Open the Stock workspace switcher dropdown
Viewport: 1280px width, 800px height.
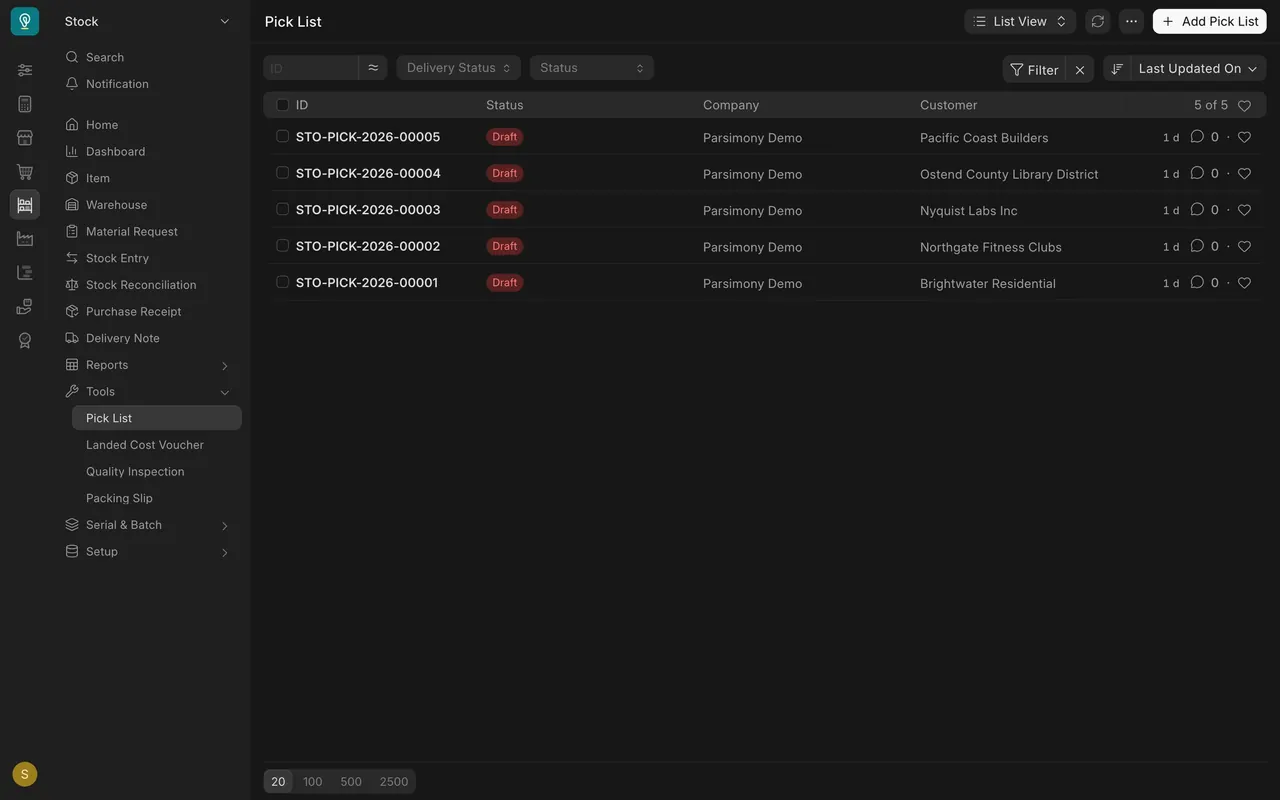[x=148, y=21]
